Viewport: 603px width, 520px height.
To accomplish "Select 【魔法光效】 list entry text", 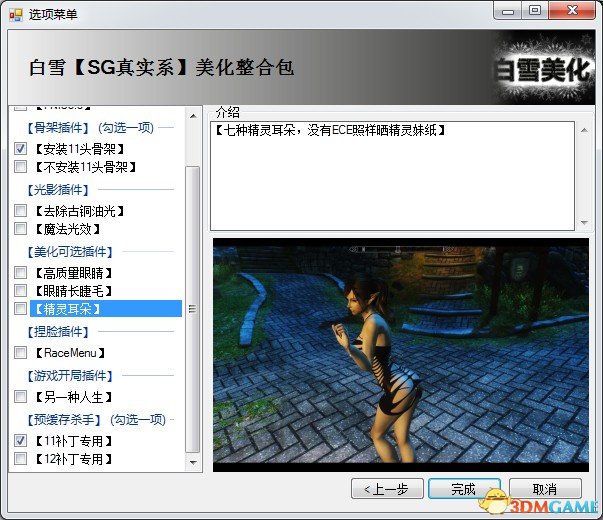I will click(68, 229).
